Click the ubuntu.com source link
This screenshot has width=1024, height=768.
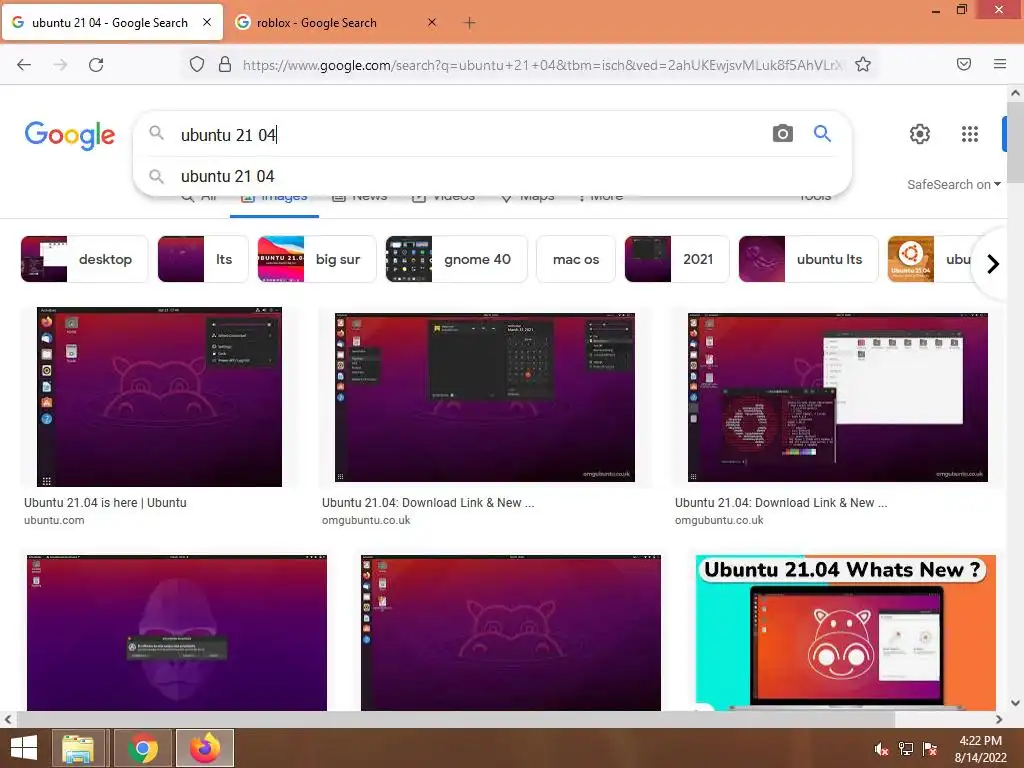(54, 520)
